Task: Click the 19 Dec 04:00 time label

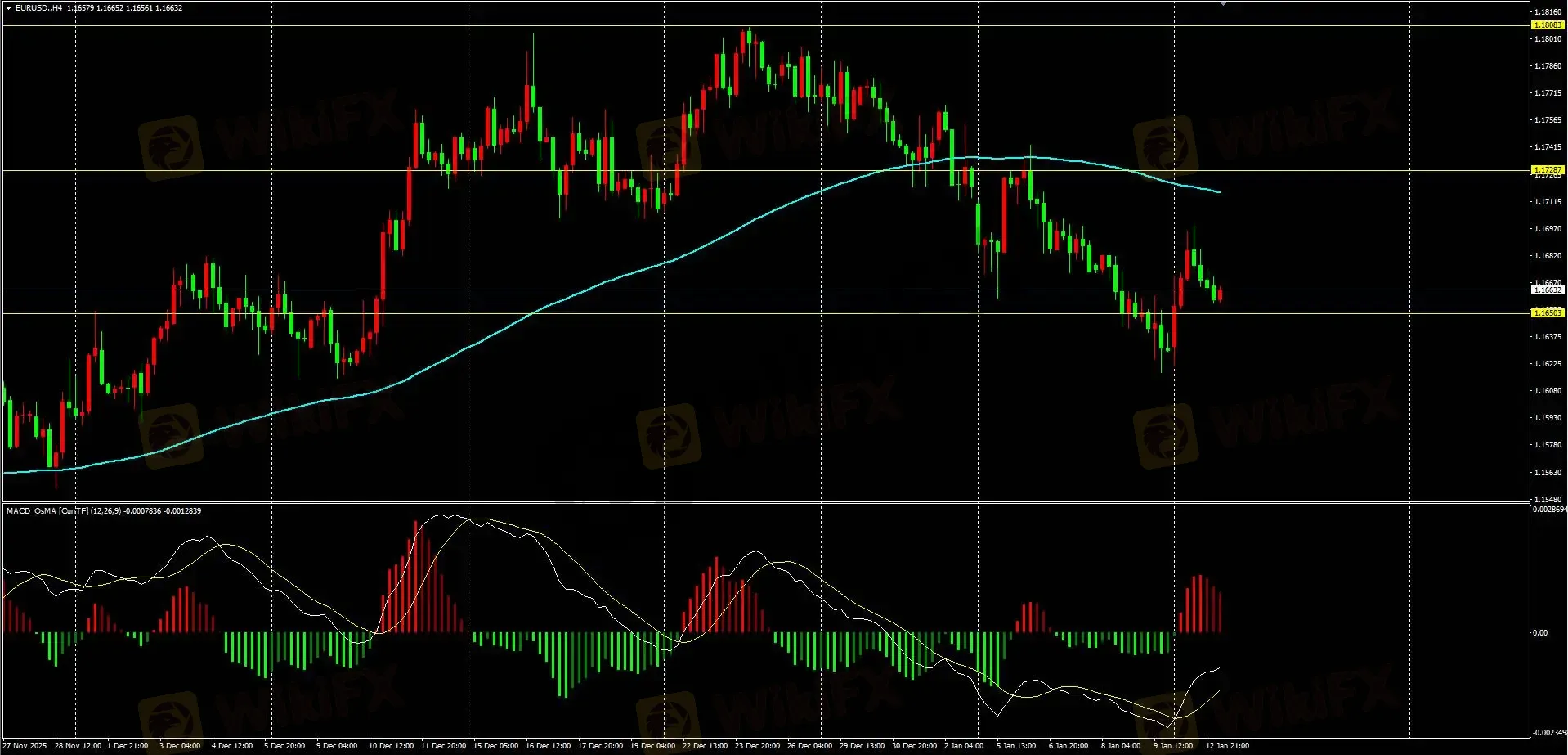Action: [x=652, y=746]
